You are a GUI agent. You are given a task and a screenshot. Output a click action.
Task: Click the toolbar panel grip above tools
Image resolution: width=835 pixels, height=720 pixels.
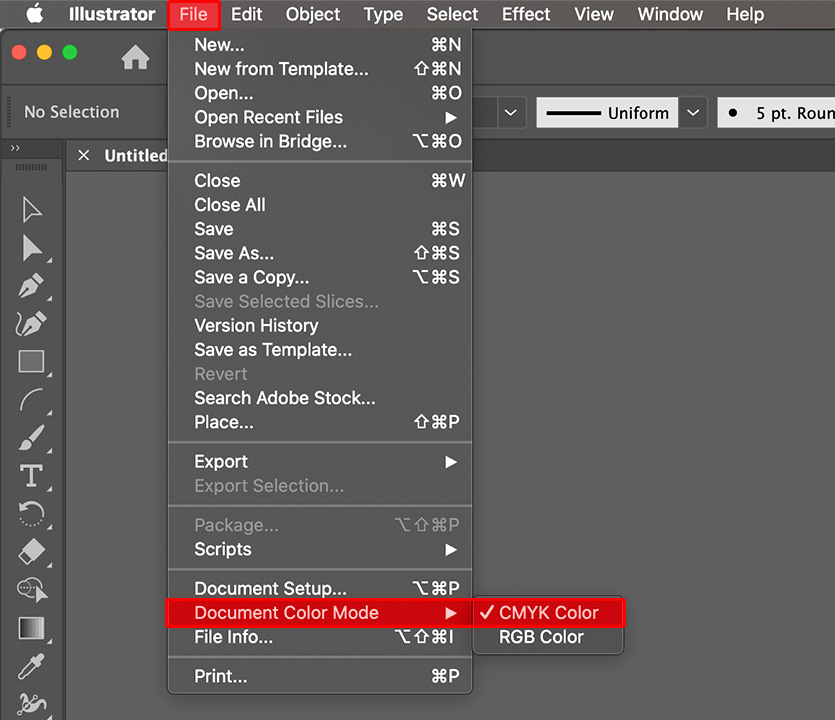pos(31,167)
